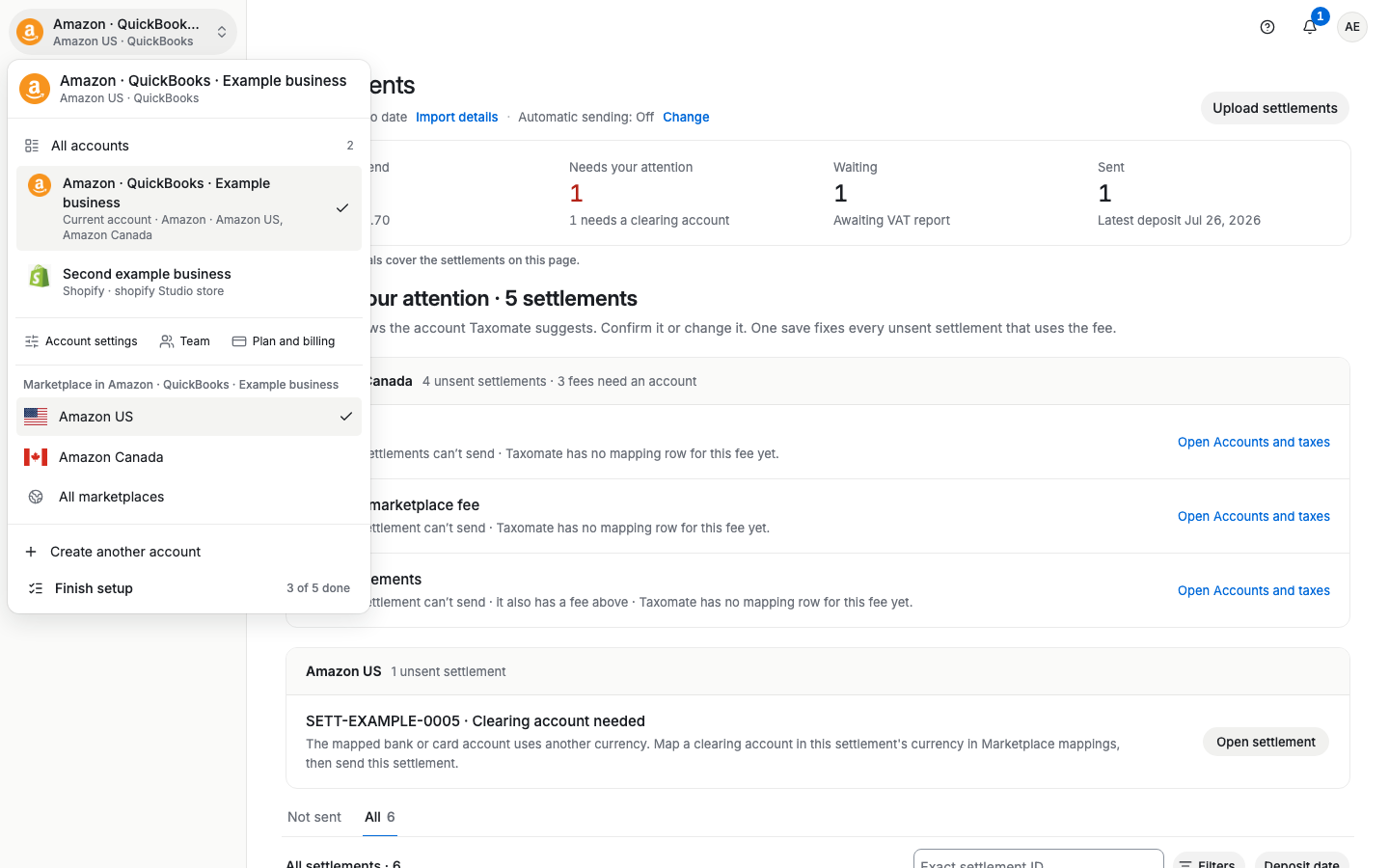Click the Needs your attention count
1389x868 pixels.
576,194
